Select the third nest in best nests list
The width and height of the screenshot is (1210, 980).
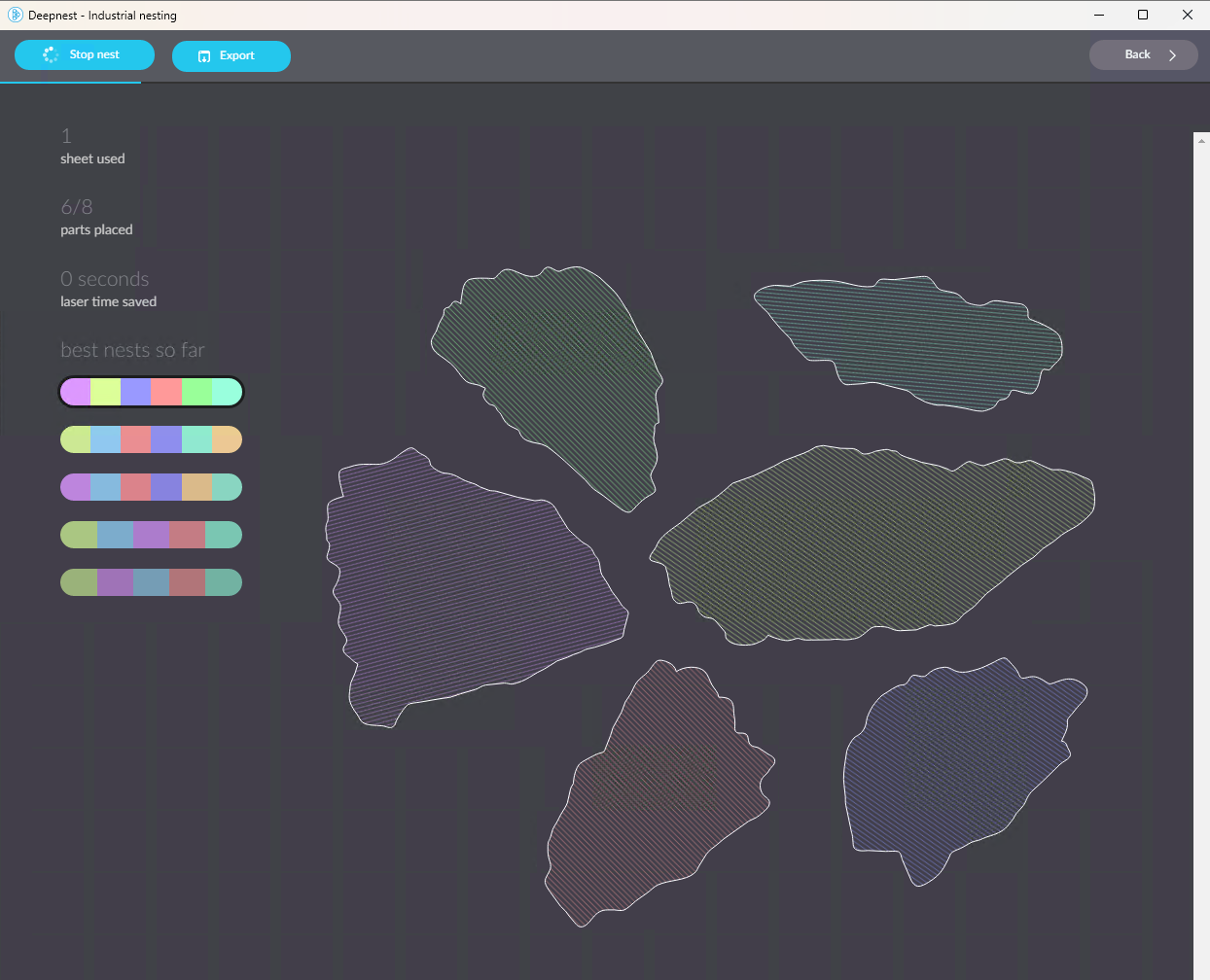point(151,486)
